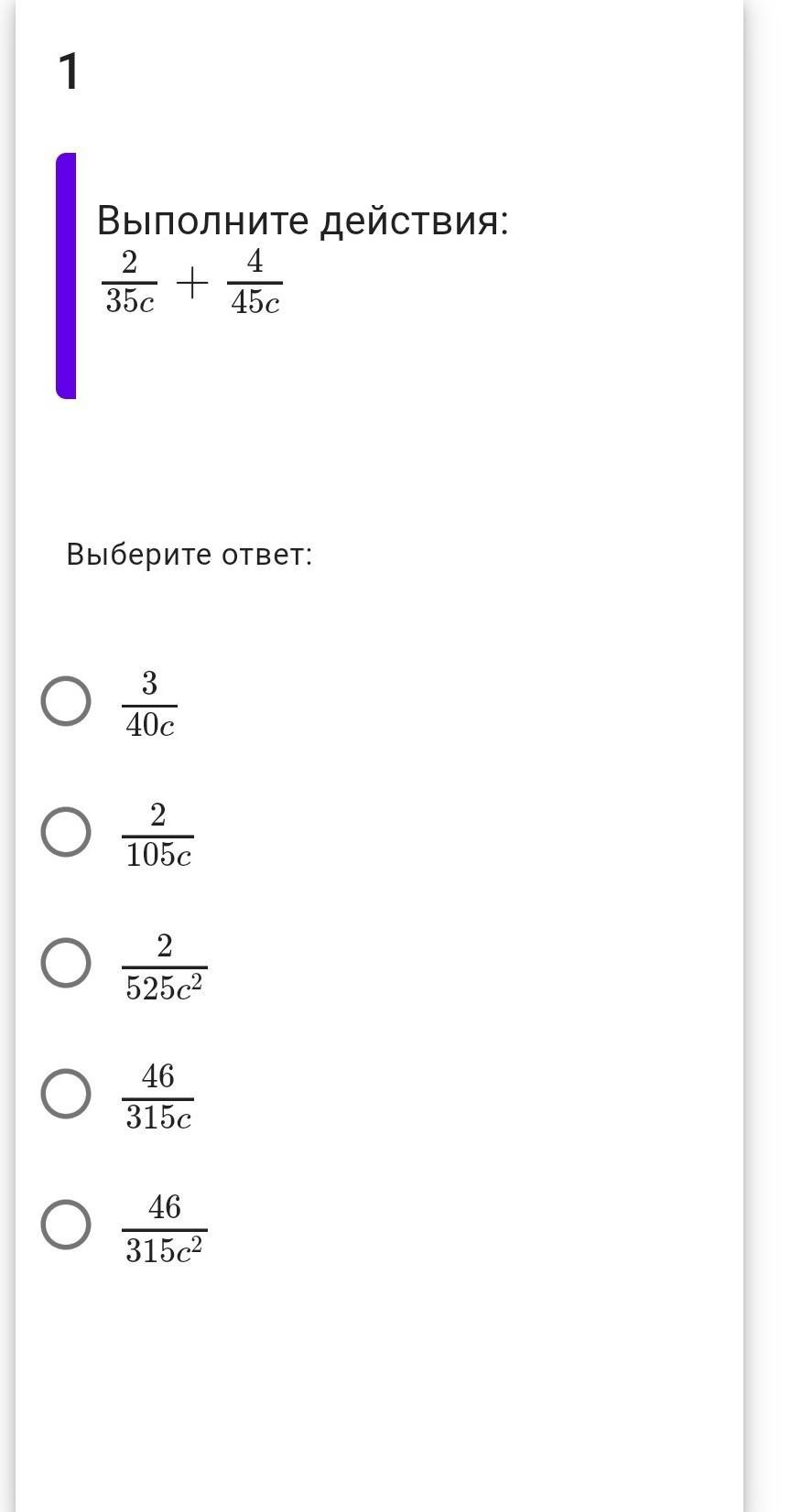Click the question number 1 heading

click(x=69, y=72)
